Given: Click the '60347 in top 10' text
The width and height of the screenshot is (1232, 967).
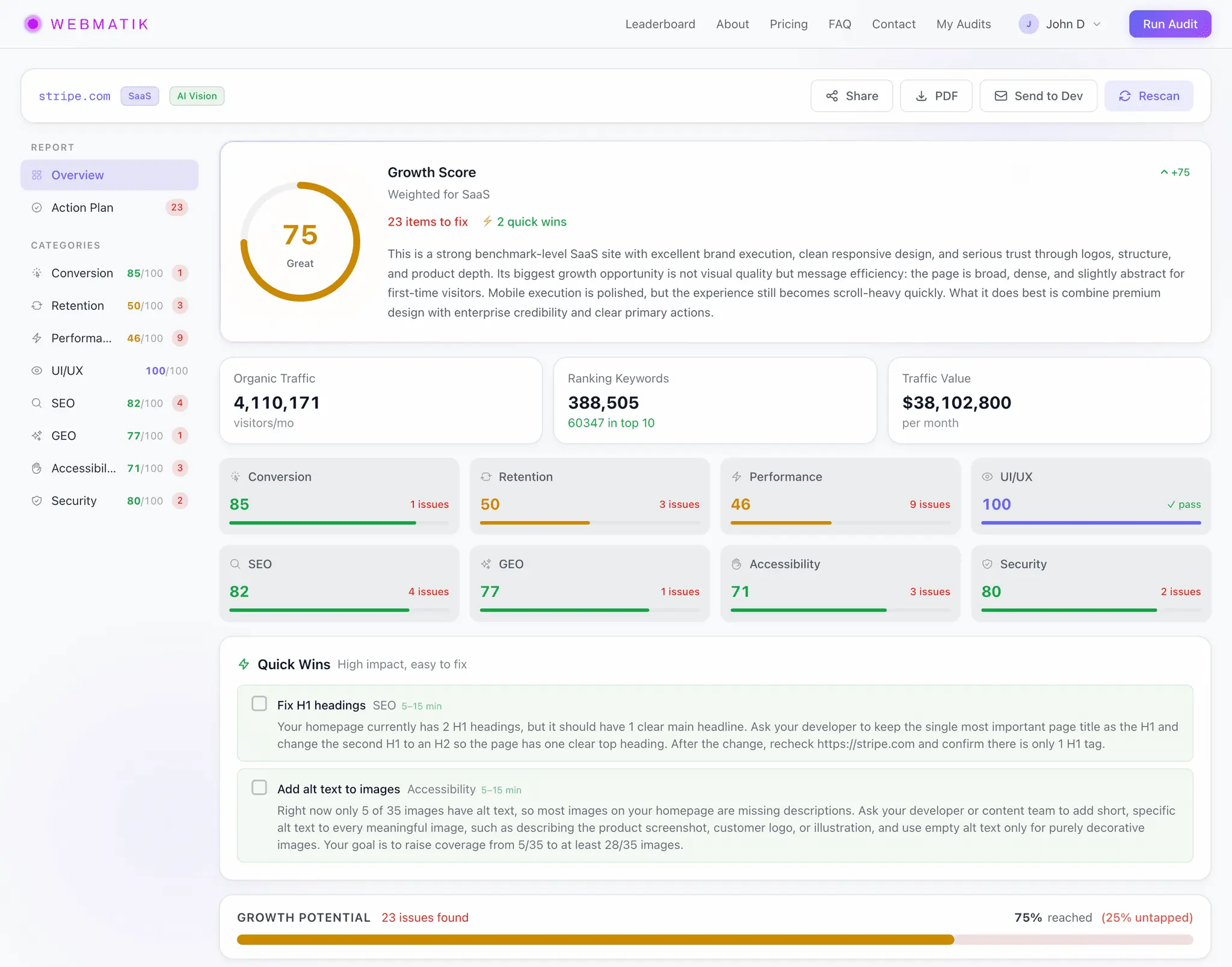Looking at the screenshot, I should (611, 423).
